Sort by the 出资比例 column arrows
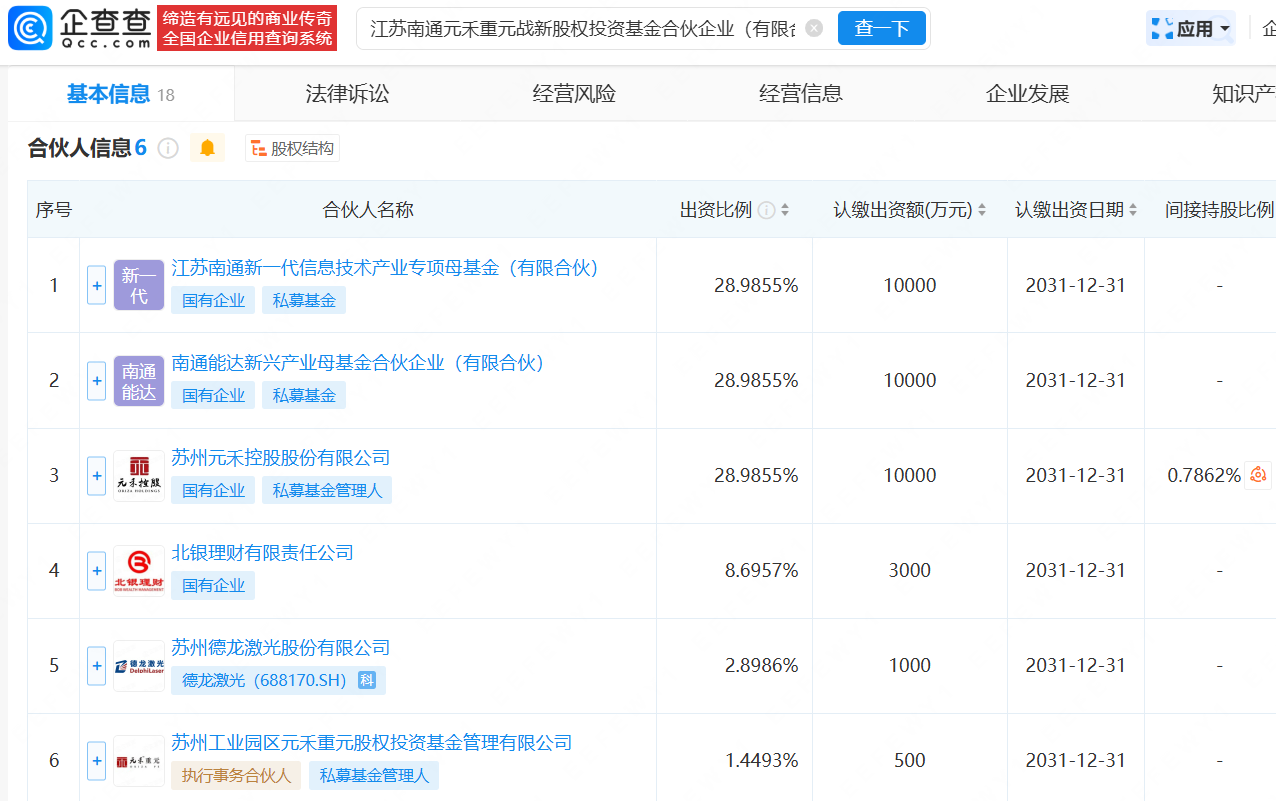 pos(785,210)
